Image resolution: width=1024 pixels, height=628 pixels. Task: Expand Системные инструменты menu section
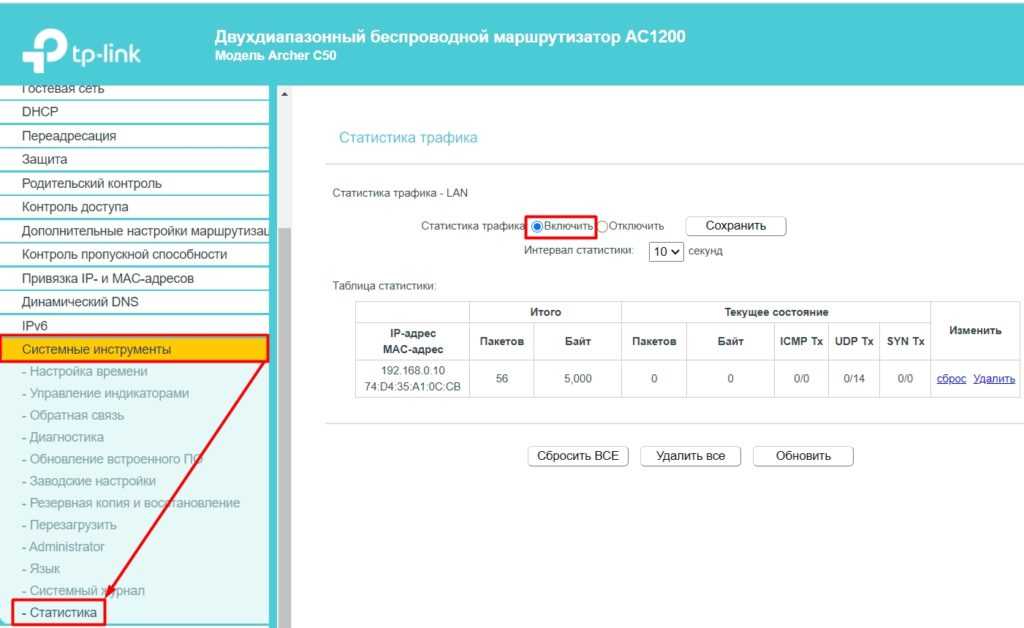(x=96, y=349)
